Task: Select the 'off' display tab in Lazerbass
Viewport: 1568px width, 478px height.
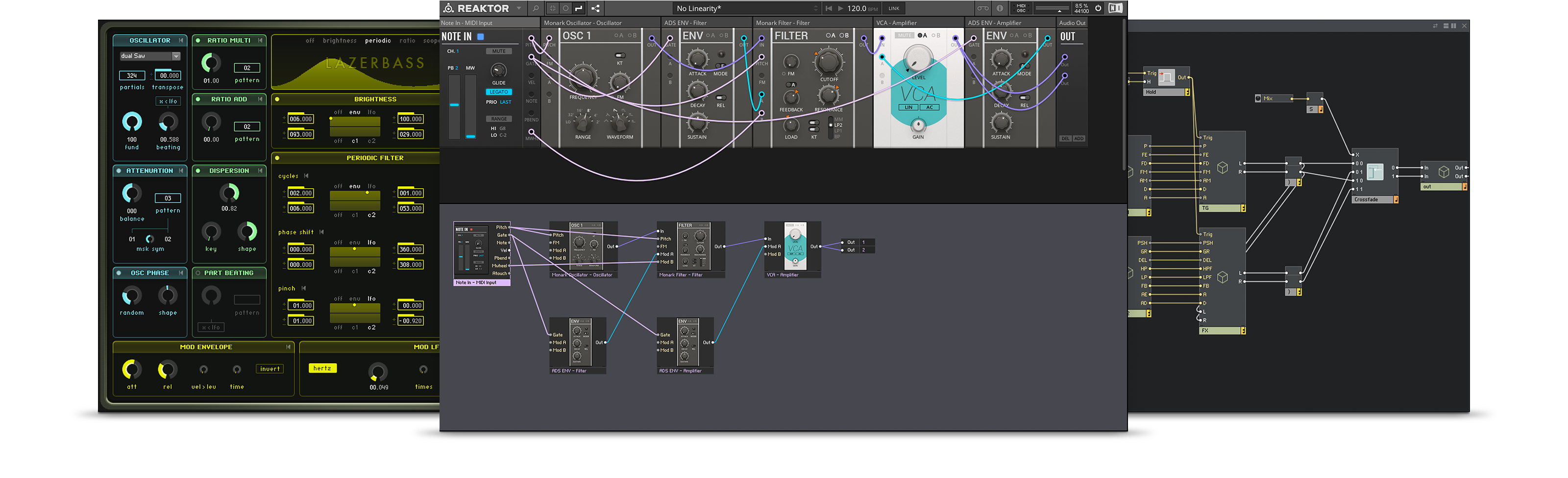Action: 310,41
